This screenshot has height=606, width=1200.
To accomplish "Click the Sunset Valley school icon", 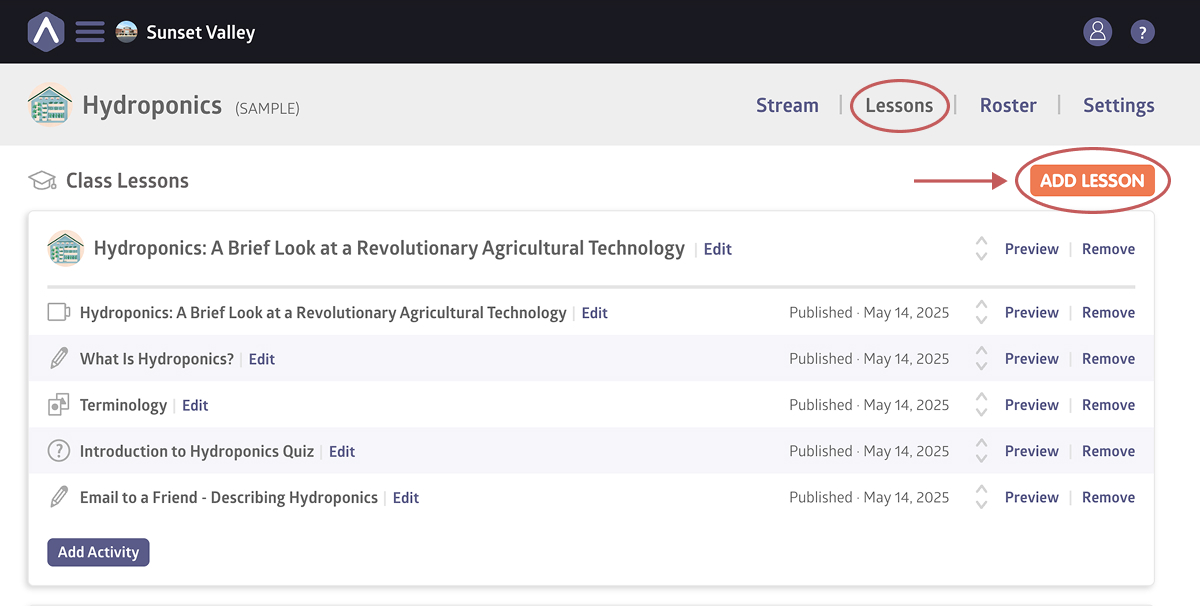I will coord(127,32).
